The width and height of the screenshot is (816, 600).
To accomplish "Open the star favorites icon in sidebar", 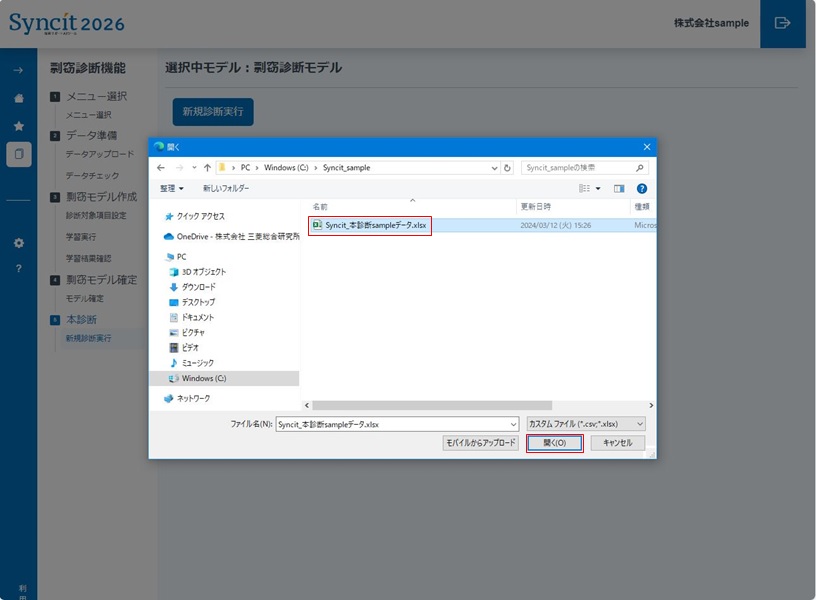I will click(x=18, y=126).
